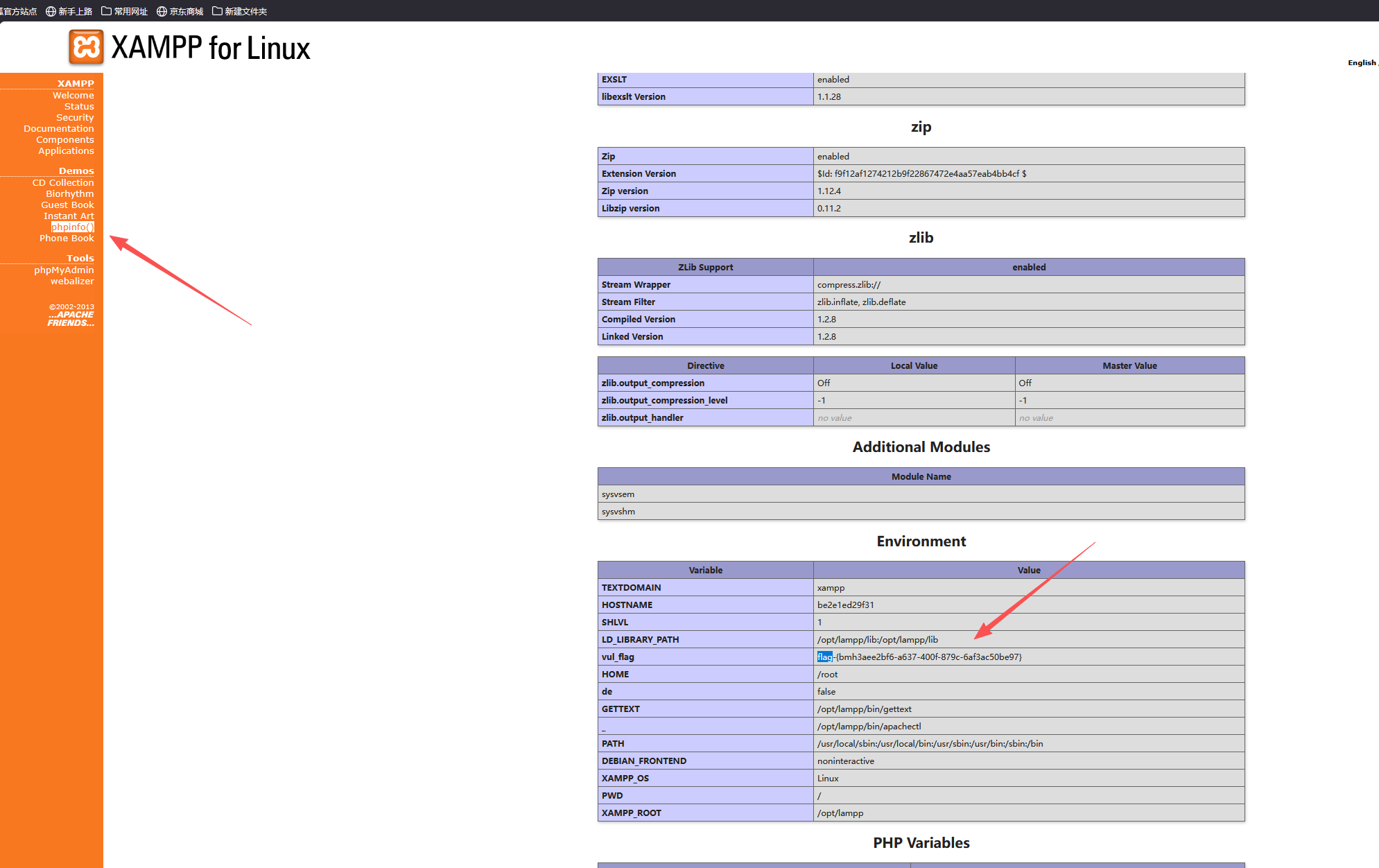The width and height of the screenshot is (1379, 868).
Task: Open the 京东商城 bookmark
Action: pos(180,11)
